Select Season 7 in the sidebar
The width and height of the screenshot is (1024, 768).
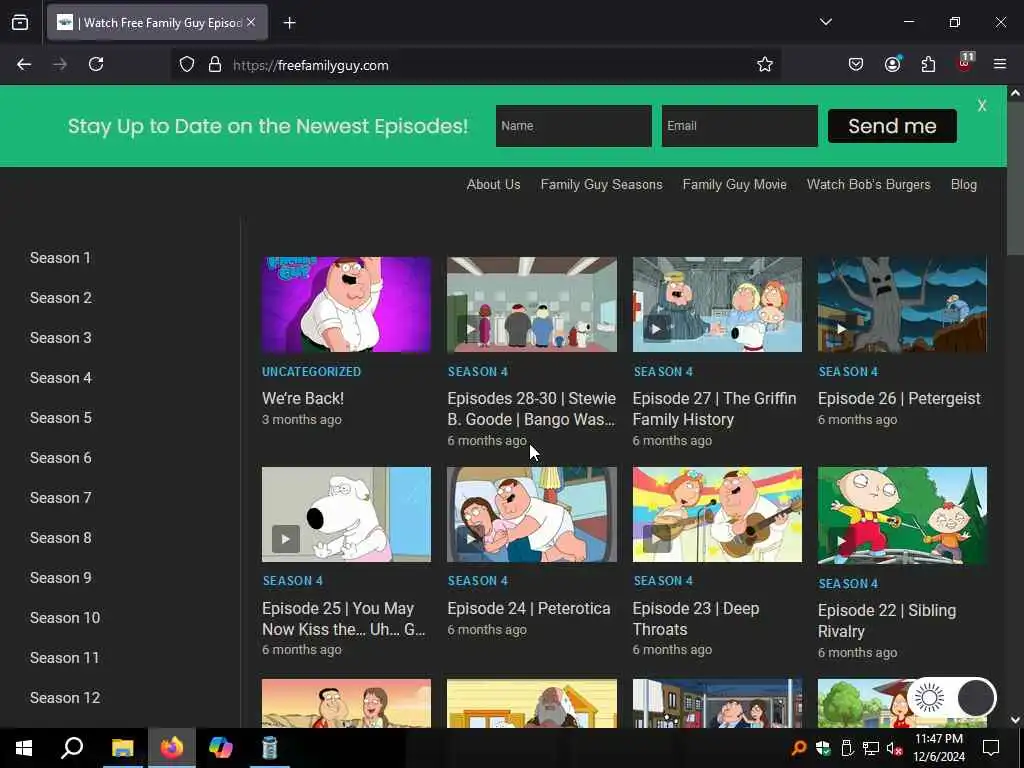(61, 498)
